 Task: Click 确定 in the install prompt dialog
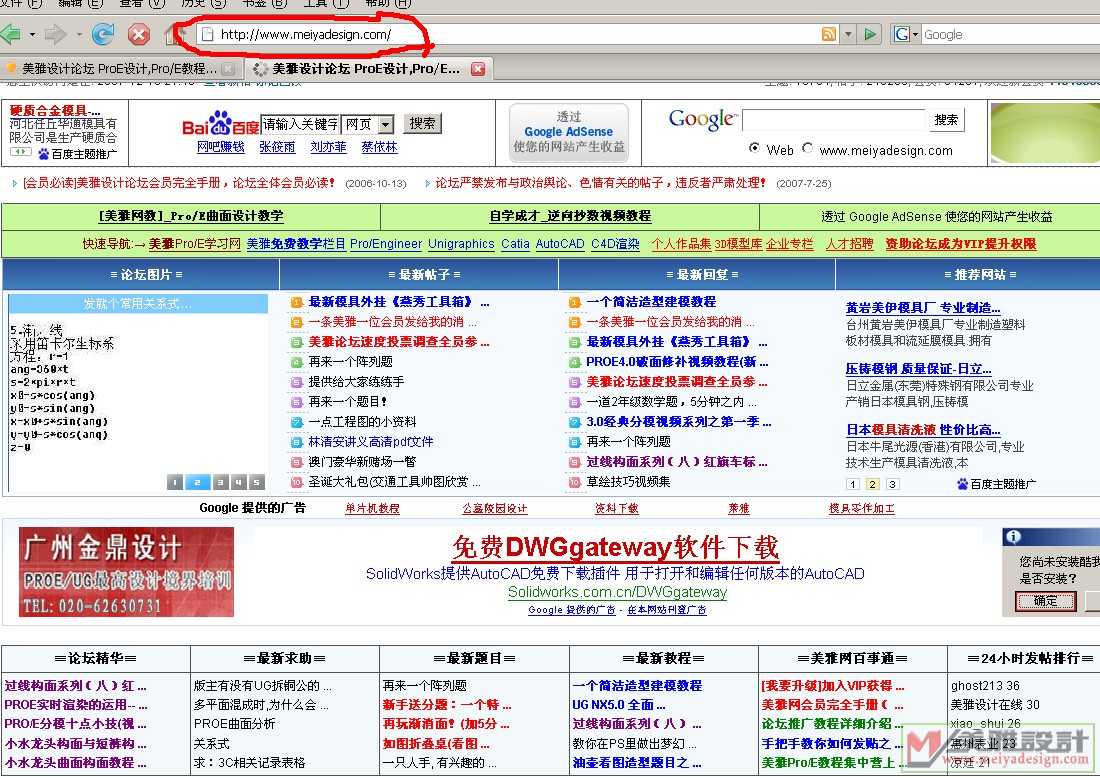1045,601
